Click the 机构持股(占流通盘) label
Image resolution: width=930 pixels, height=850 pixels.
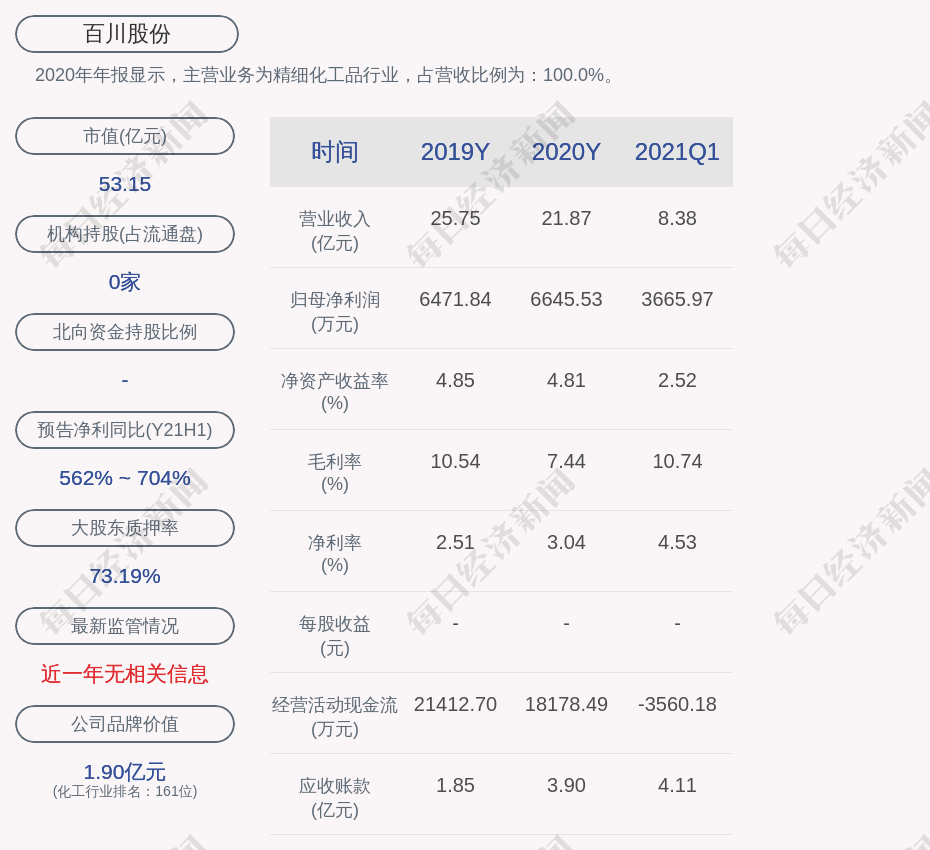point(125,234)
